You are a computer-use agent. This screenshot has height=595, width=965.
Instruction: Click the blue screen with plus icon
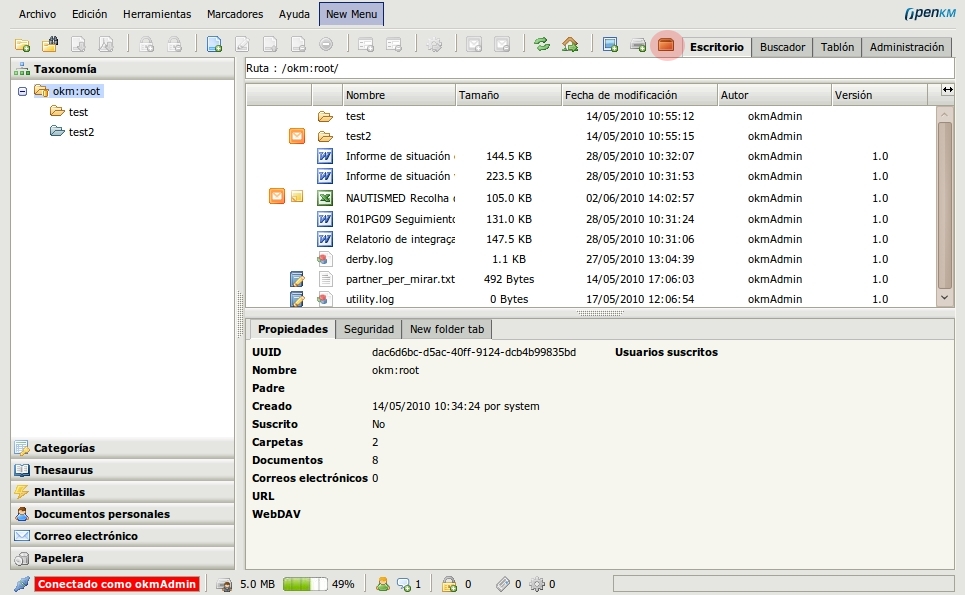611,44
